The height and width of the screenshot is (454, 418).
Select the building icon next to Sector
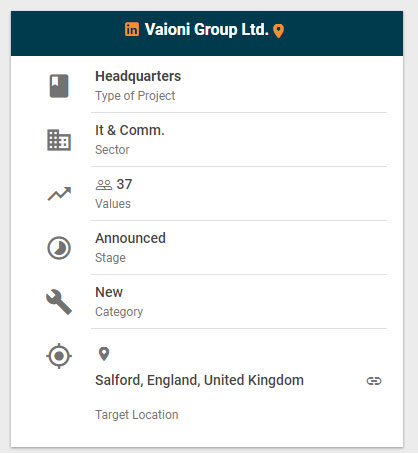59,140
